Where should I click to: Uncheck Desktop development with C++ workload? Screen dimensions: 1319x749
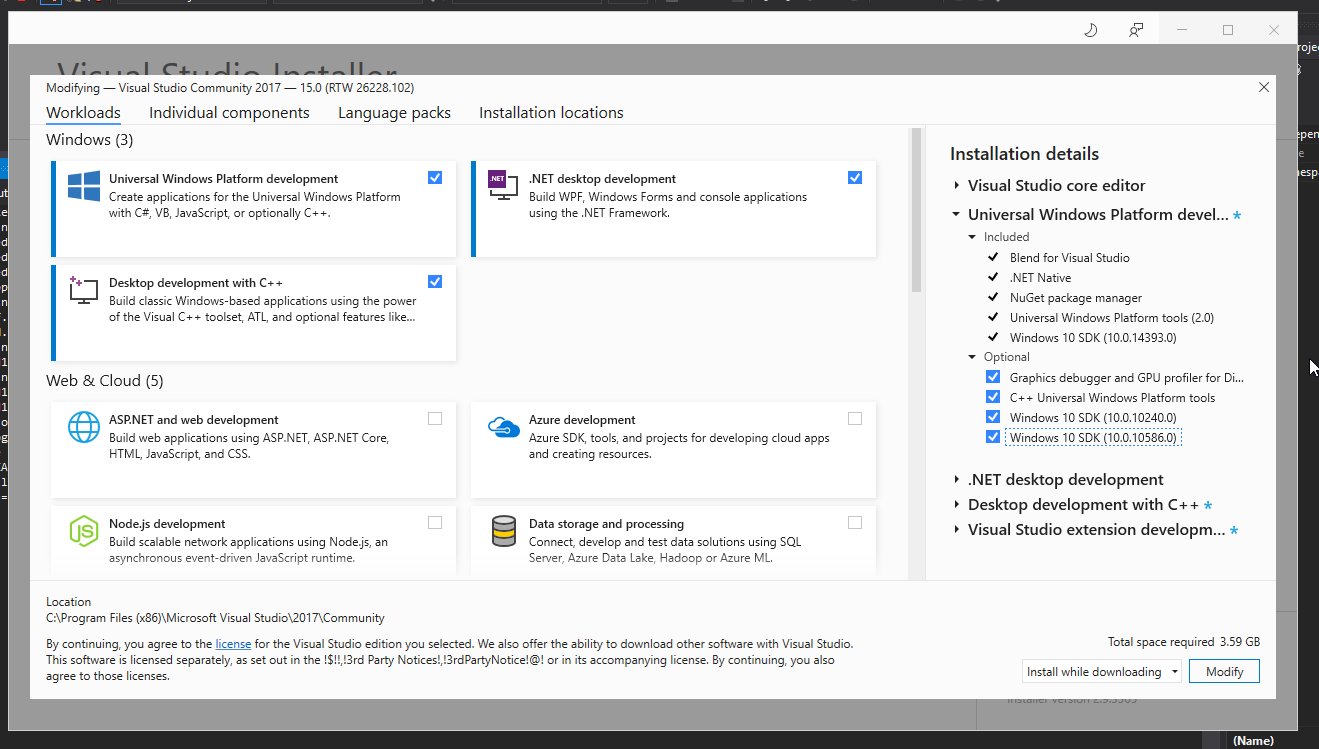click(x=435, y=282)
